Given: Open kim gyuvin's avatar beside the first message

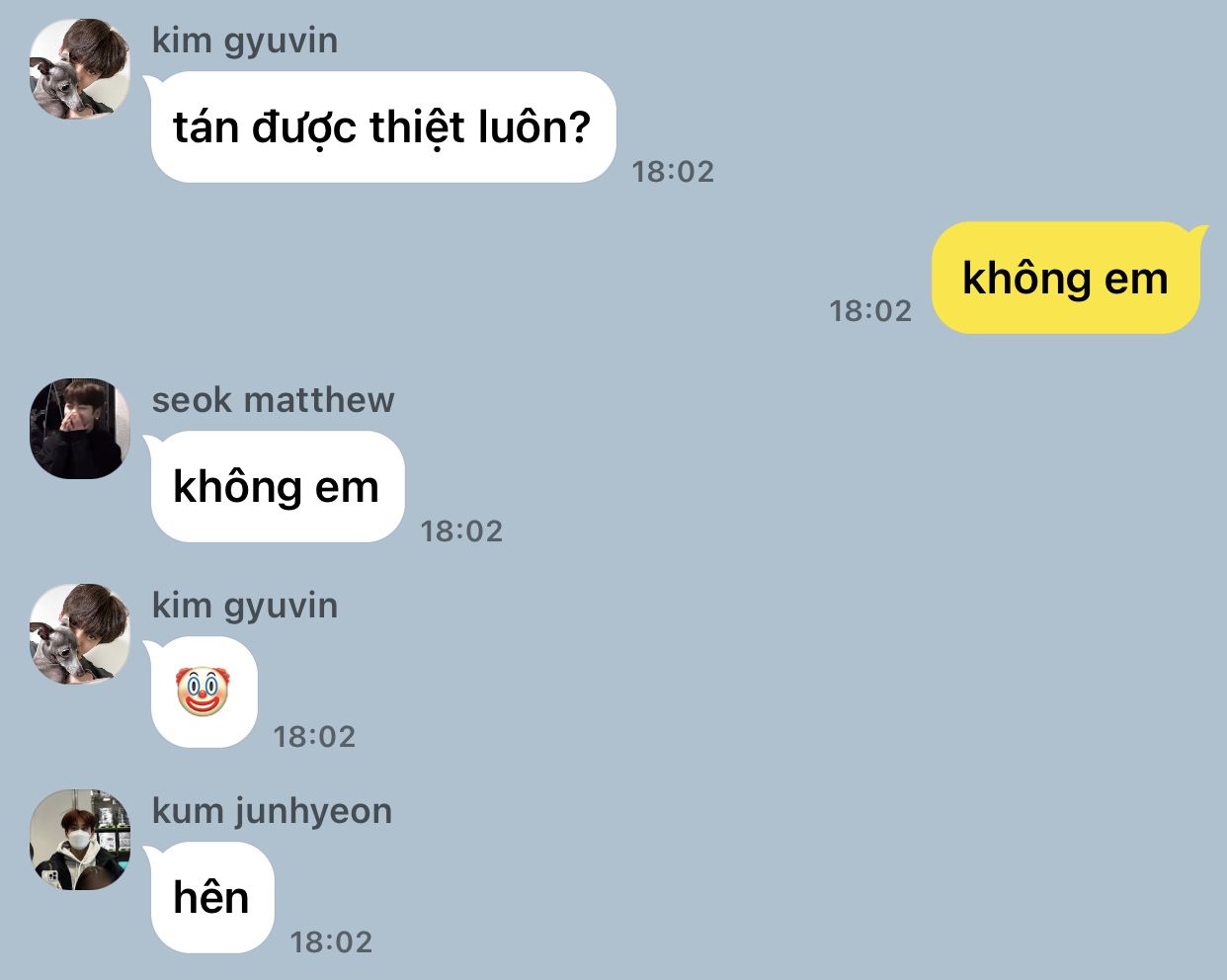Looking at the screenshot, I should [x=80, y=69].
